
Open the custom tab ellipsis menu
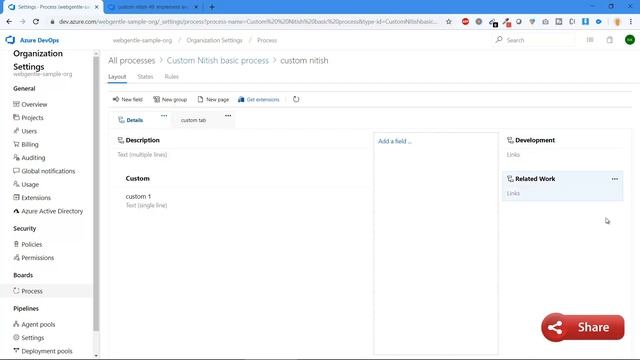tap(228, 116)
